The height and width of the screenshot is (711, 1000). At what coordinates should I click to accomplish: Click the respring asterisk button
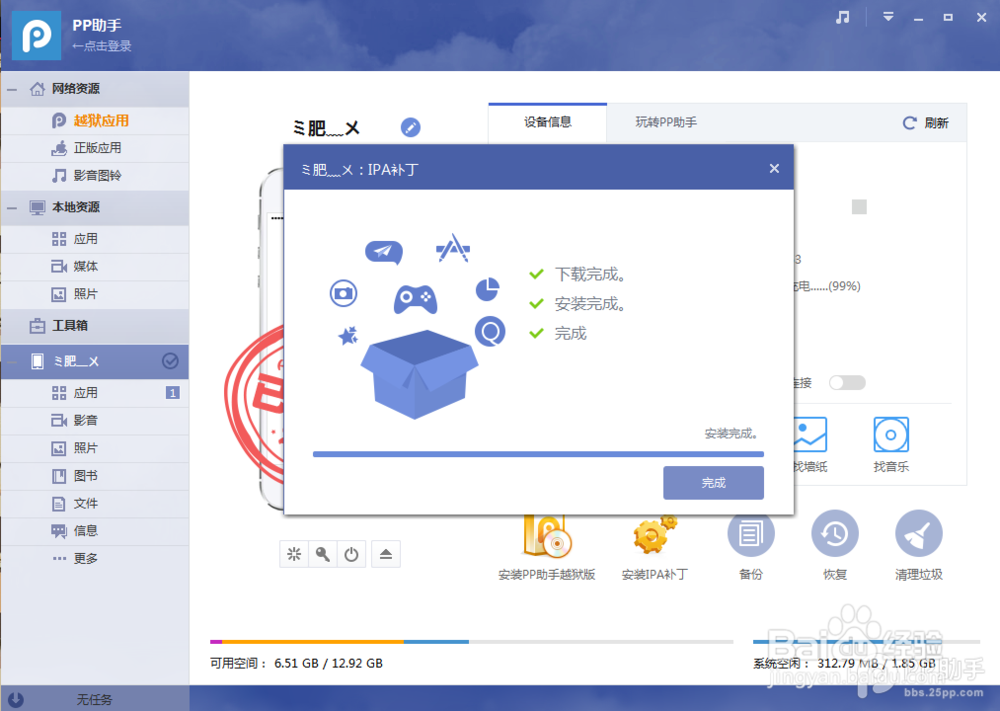coord(294,554)
